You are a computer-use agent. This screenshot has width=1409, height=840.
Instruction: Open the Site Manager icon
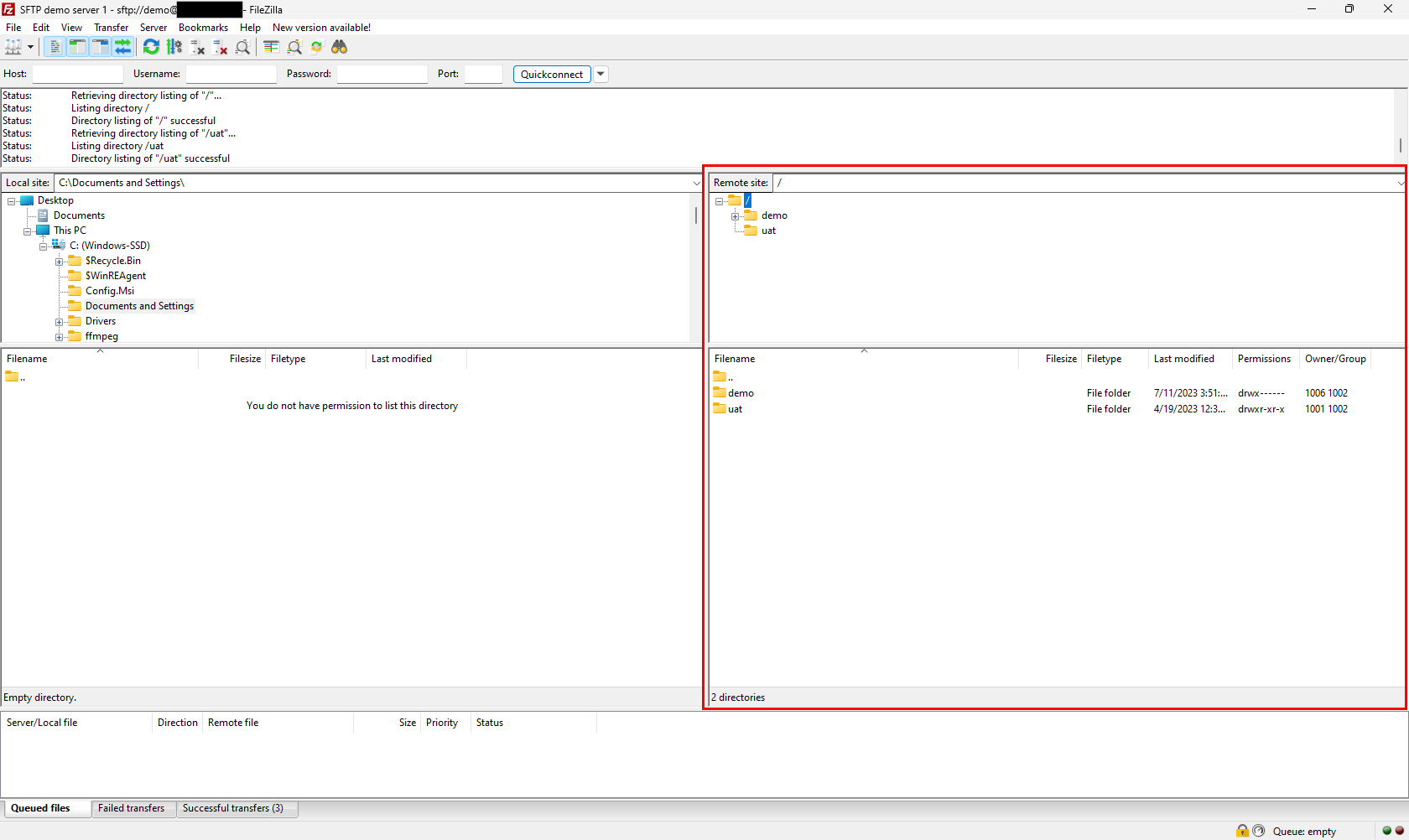(x=13, y=47)
